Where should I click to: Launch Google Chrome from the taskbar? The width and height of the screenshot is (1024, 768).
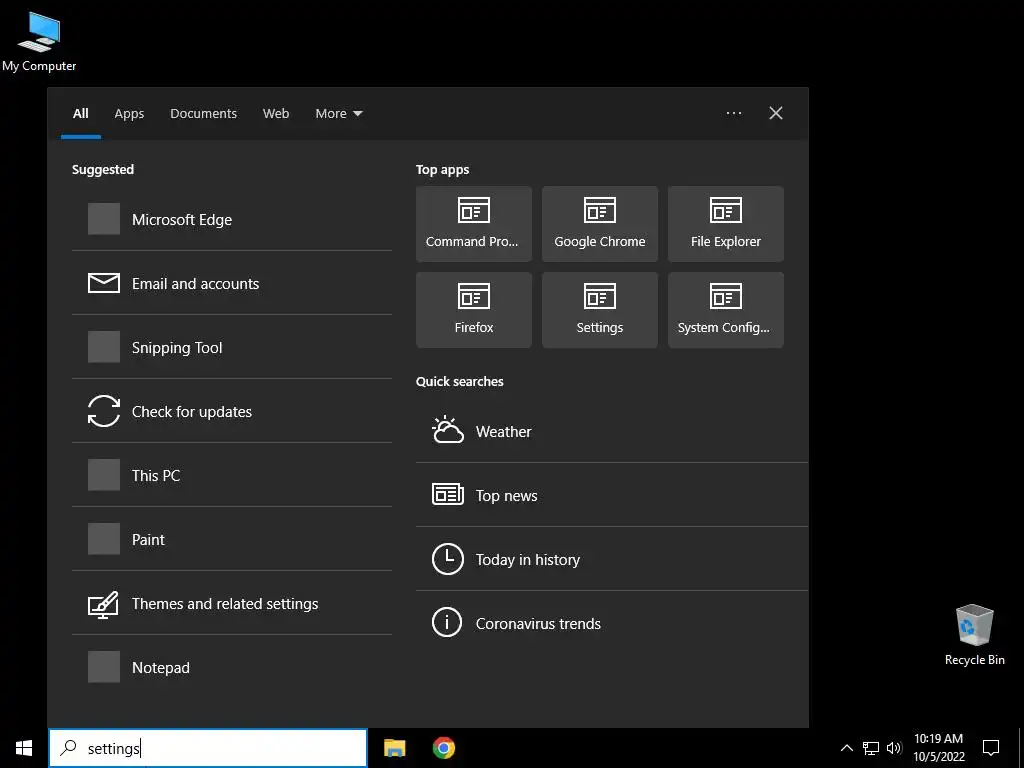pyautogui.click(x=443, y=748)
